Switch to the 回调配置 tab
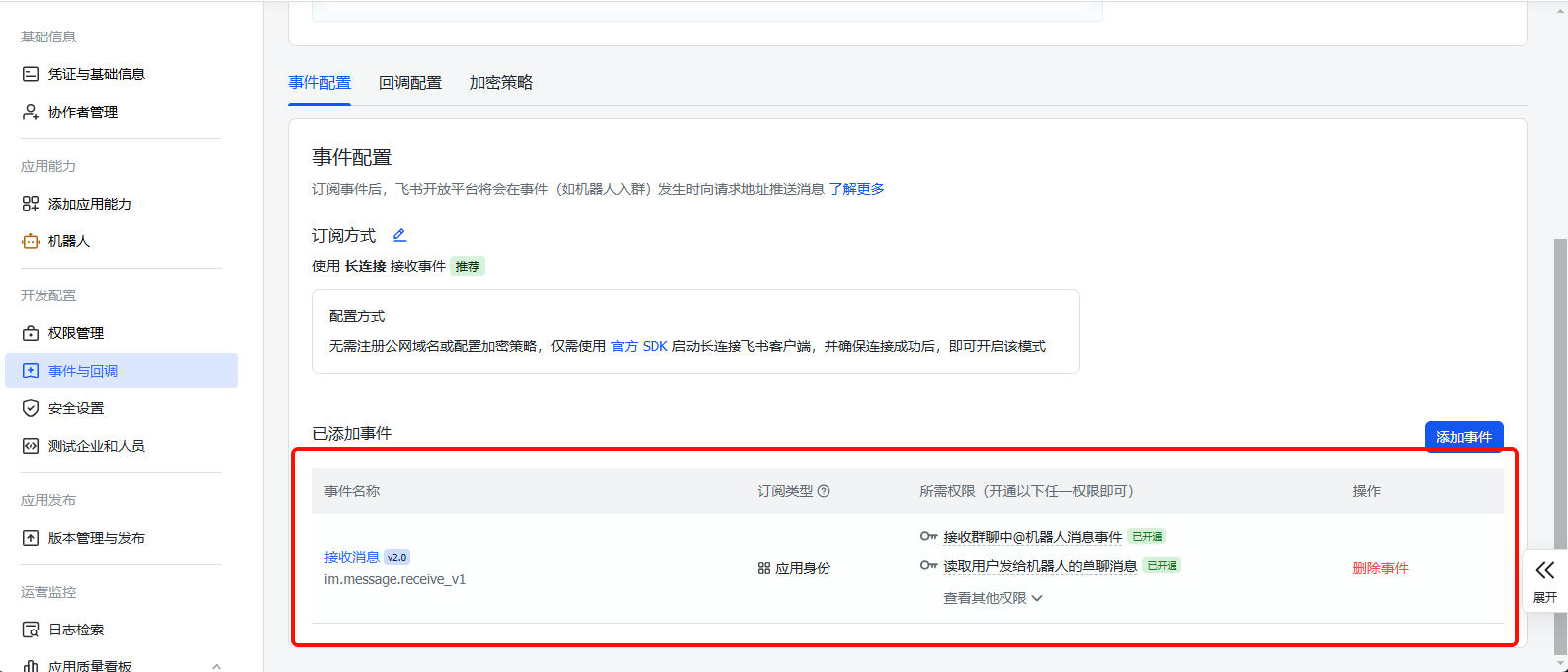Screen dimensions: 1568x672 tap(410, 83)
